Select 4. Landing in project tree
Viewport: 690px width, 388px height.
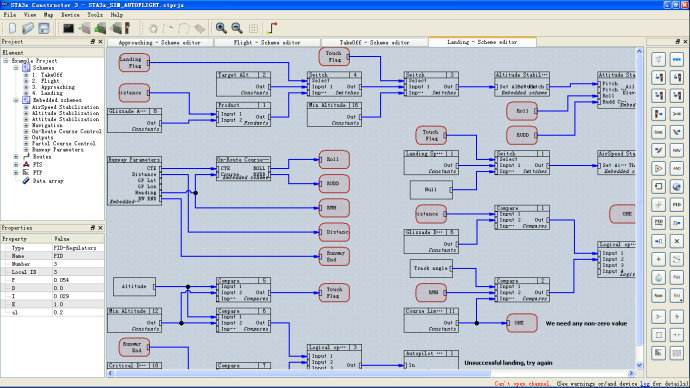(48, 93)
